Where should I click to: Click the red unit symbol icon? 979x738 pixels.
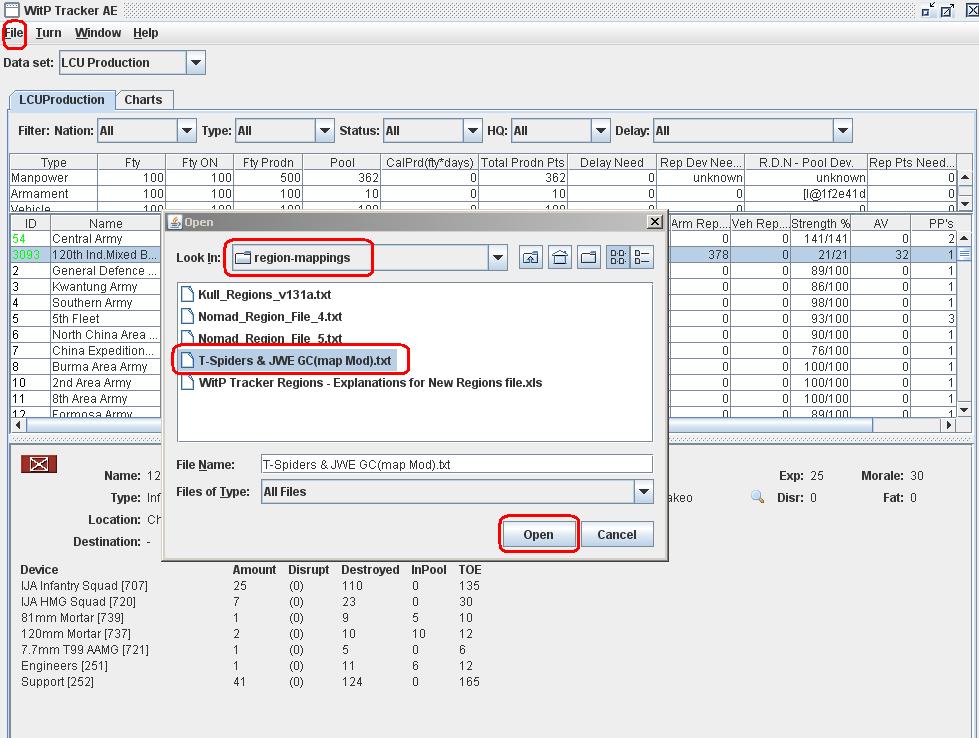coord(39,464)
